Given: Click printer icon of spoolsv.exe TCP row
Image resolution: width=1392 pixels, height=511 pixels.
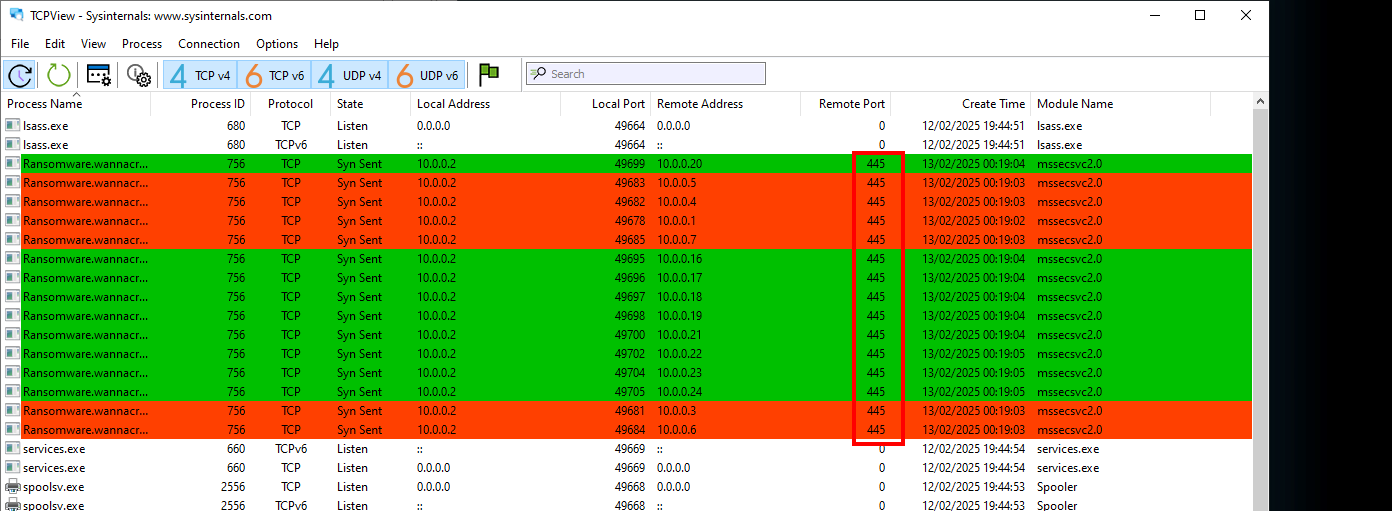Looking at the screenshot, I should (x=12, y=487).
